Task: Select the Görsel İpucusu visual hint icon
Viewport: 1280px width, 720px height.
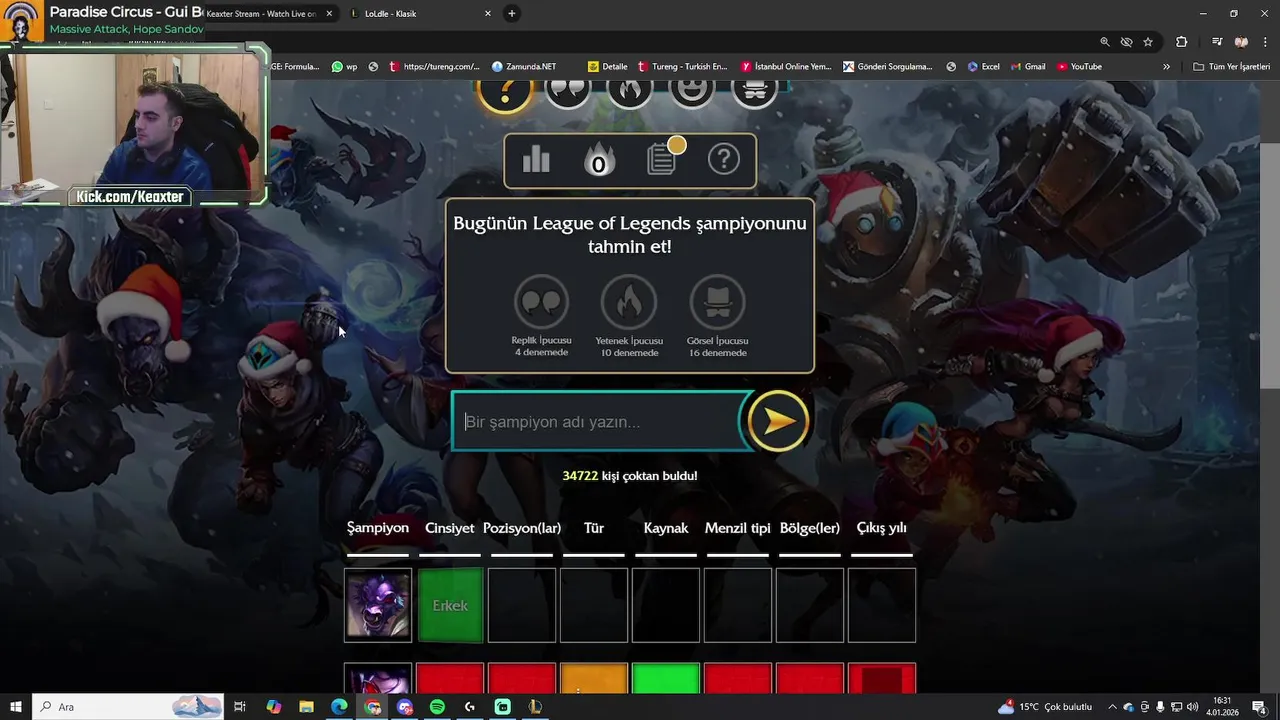Action: tap(717, 302)
